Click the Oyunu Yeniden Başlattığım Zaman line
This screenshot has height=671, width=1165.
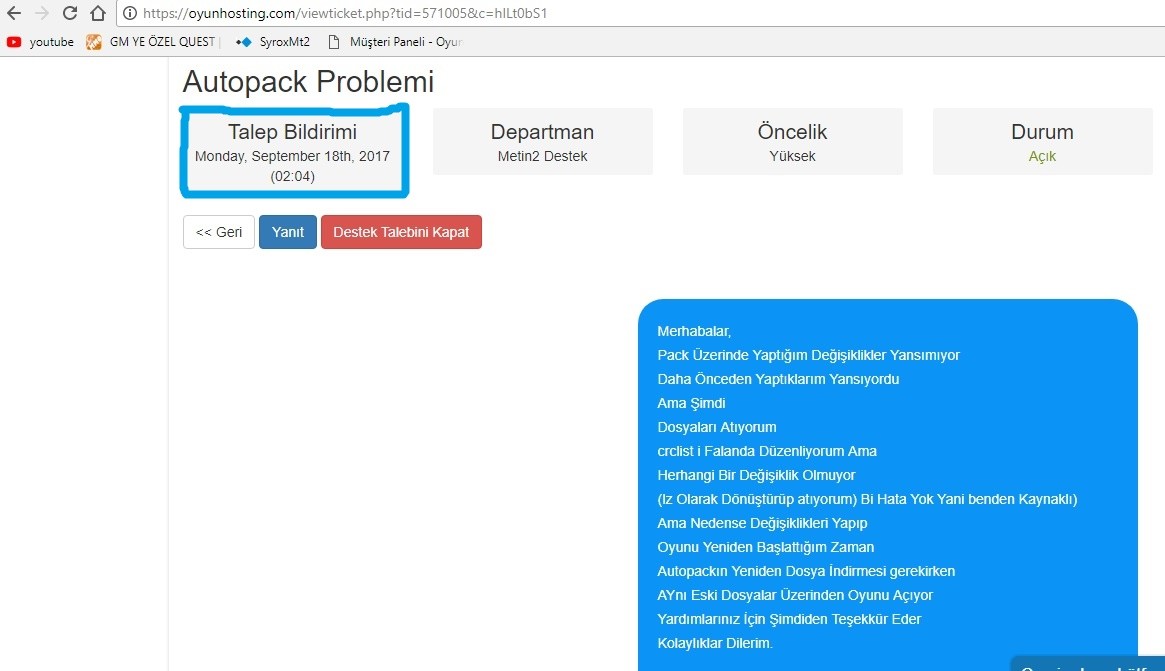coord(765,547)
